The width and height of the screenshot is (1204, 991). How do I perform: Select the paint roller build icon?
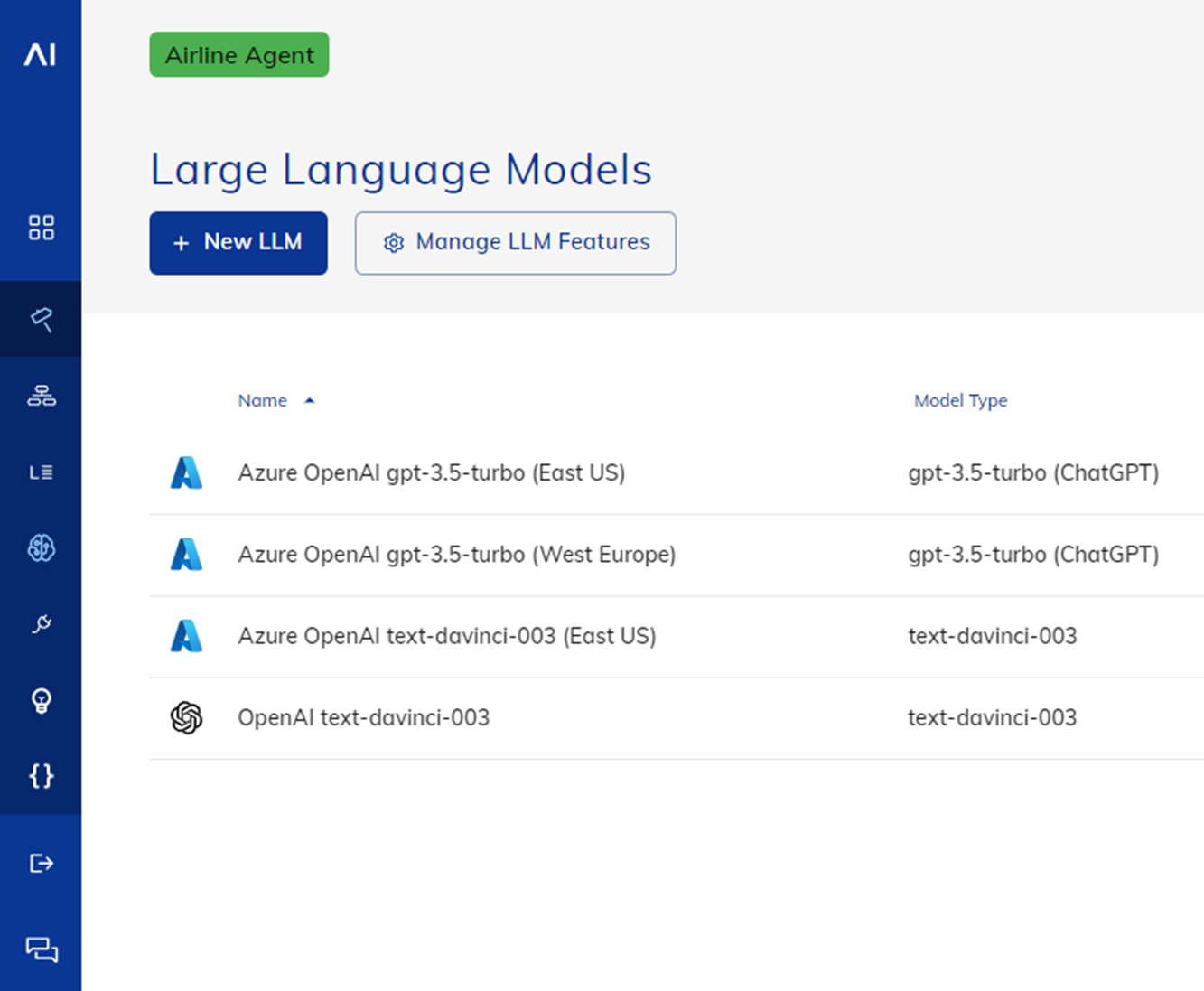[x=41, y=319]
